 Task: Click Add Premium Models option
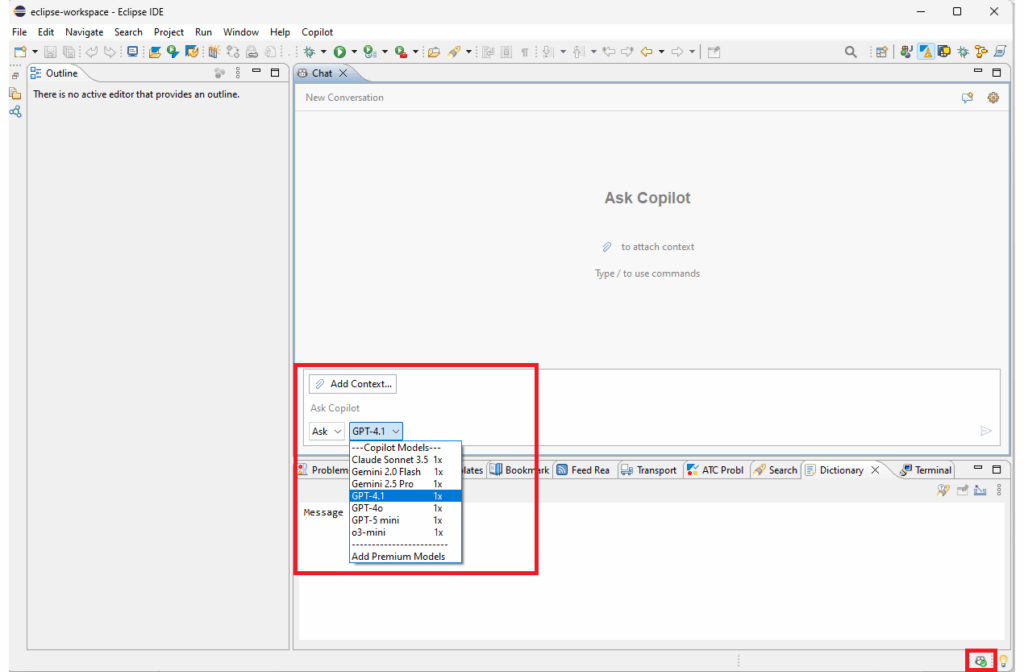(x=398, y=556)
